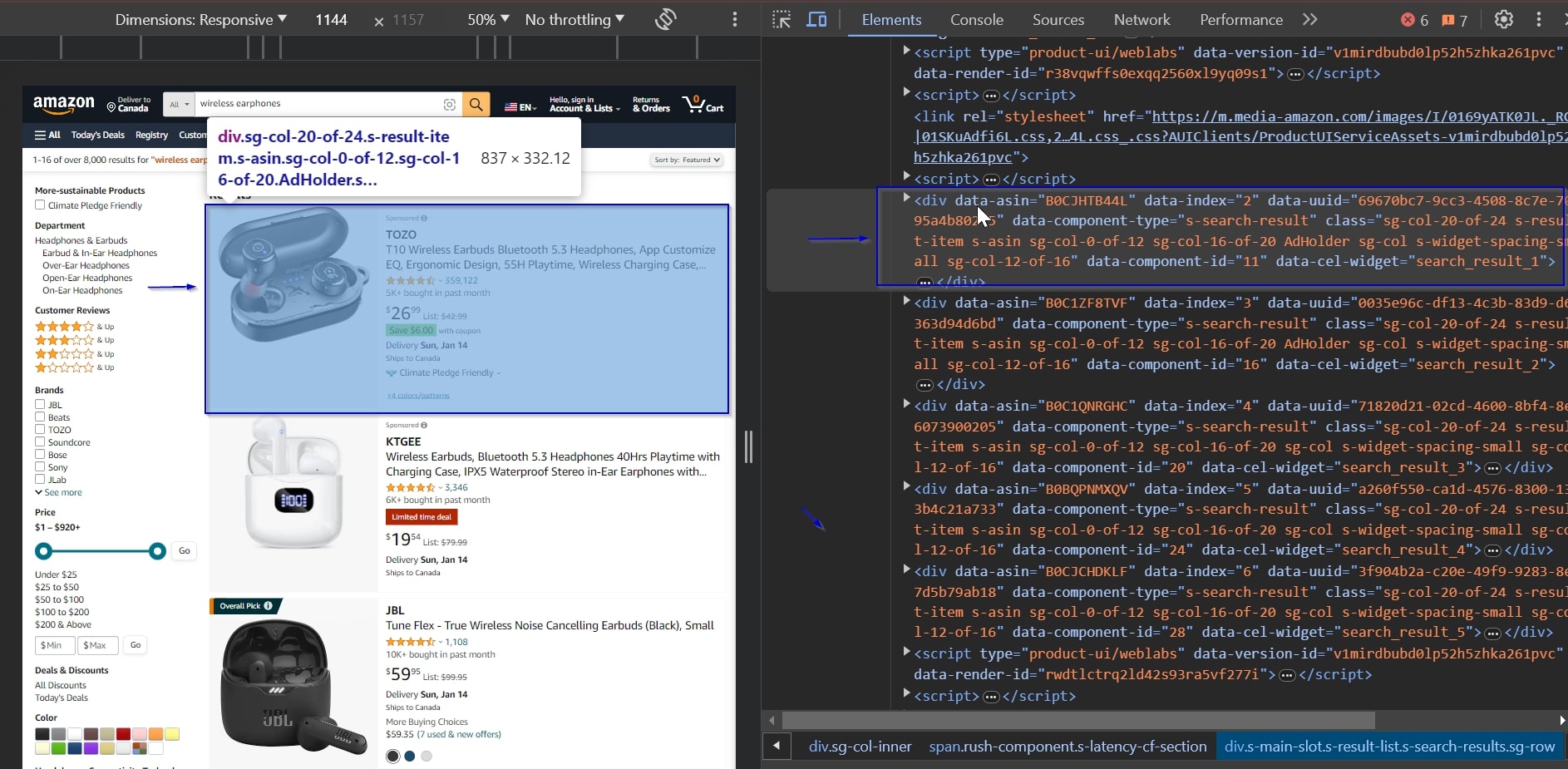
Task: Click the language flag EN selector
Action: tap(520, 107)
